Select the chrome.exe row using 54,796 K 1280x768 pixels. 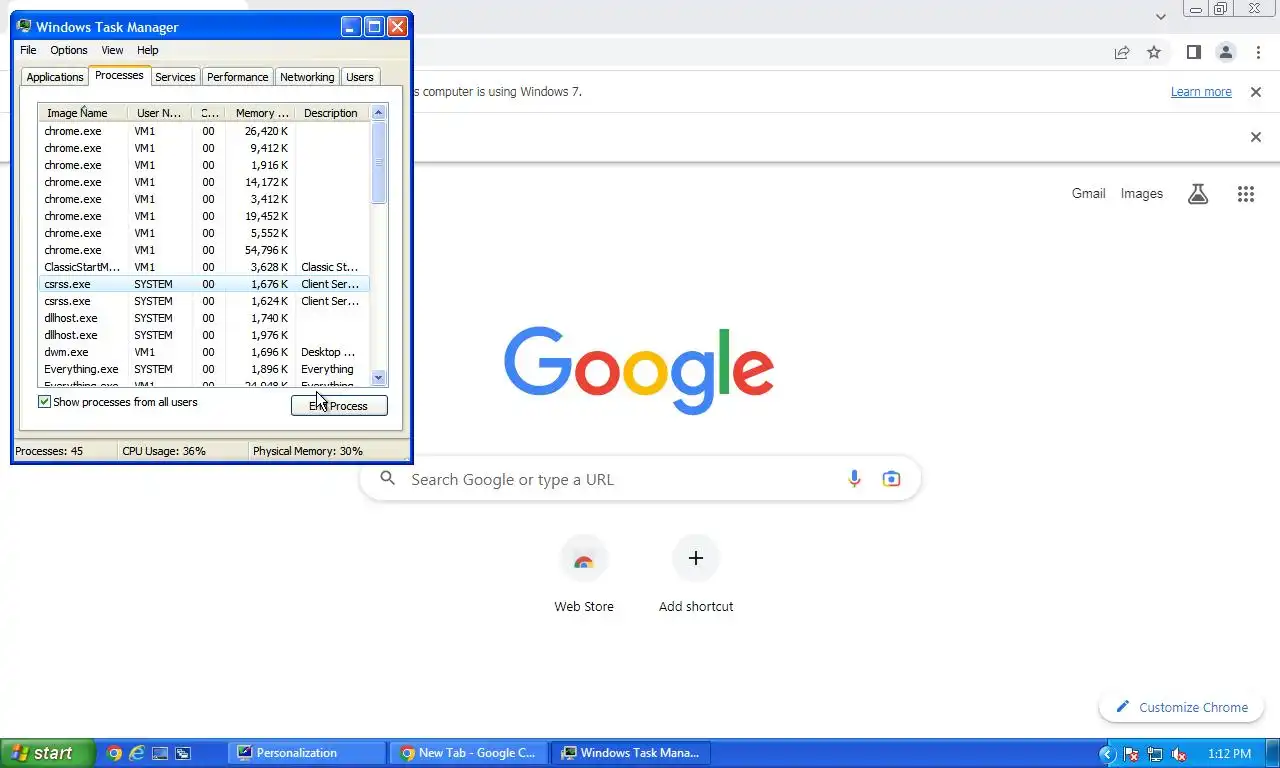pos(204,250)
